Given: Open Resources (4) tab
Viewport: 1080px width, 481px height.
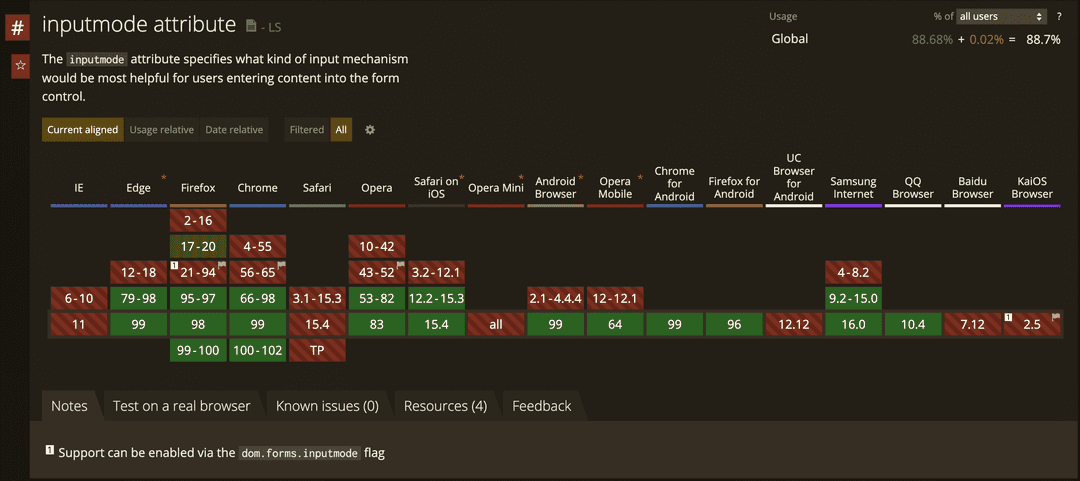Looking at the screenshot, I should (x=445, y=406).
